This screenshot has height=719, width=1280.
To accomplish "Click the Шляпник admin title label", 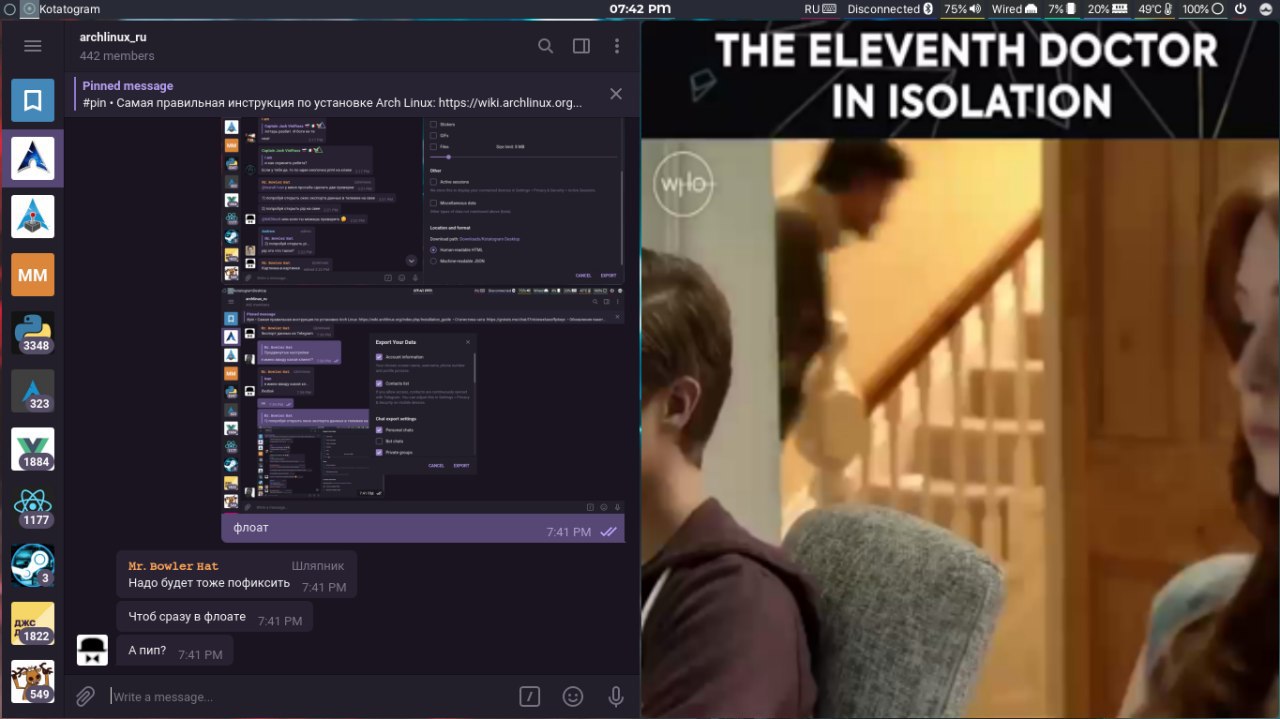I will point(317,566).
